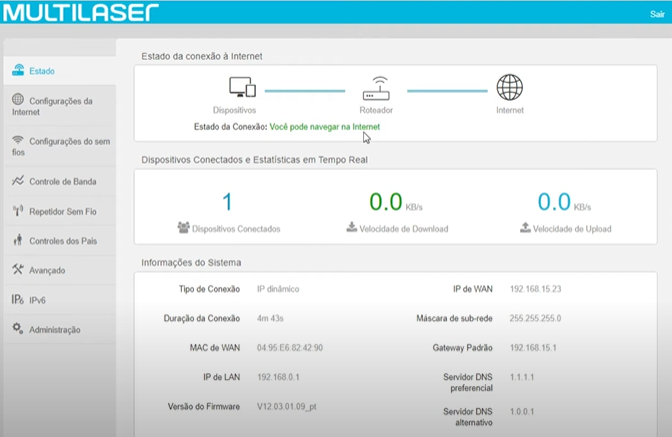672x437 pixels.
Task: Click the MULTILASER logo in header
Action: [81, 12]
